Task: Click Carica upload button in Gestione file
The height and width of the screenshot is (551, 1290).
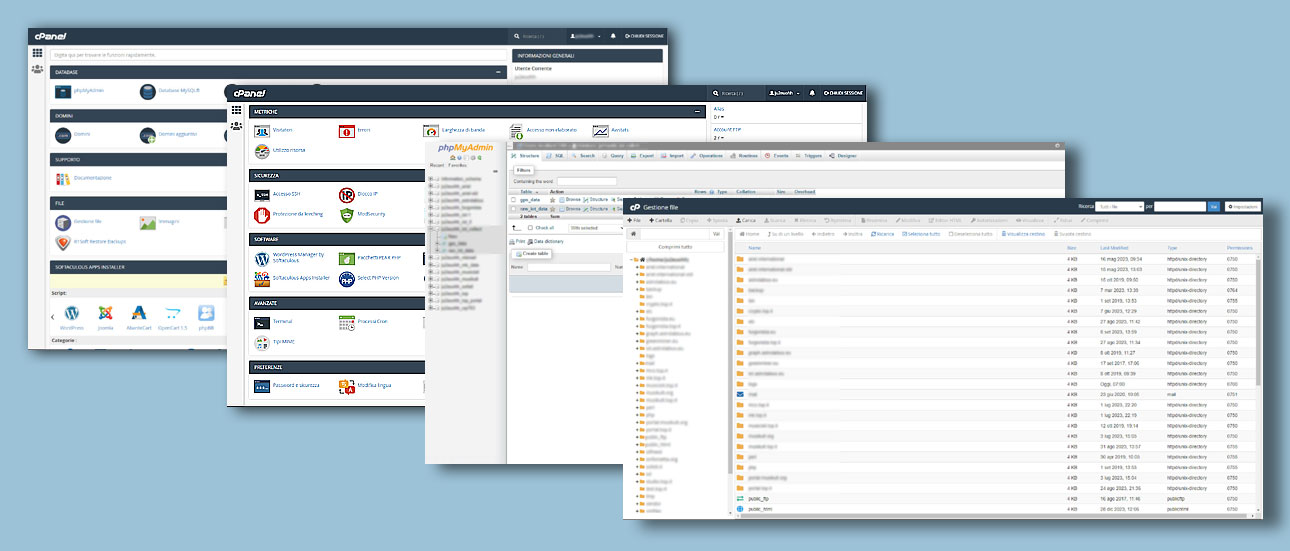Action: pyautogui.click(x=744, y=219)
